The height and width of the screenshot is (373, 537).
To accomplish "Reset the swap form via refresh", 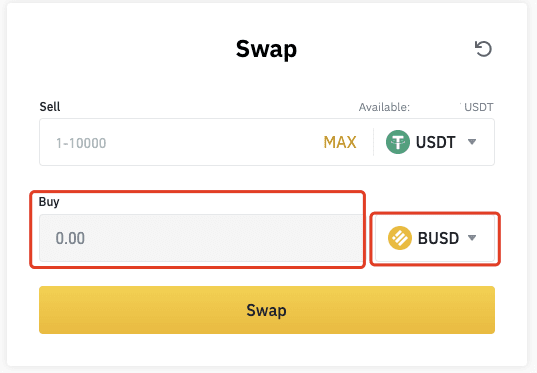I will coord(483,49).
